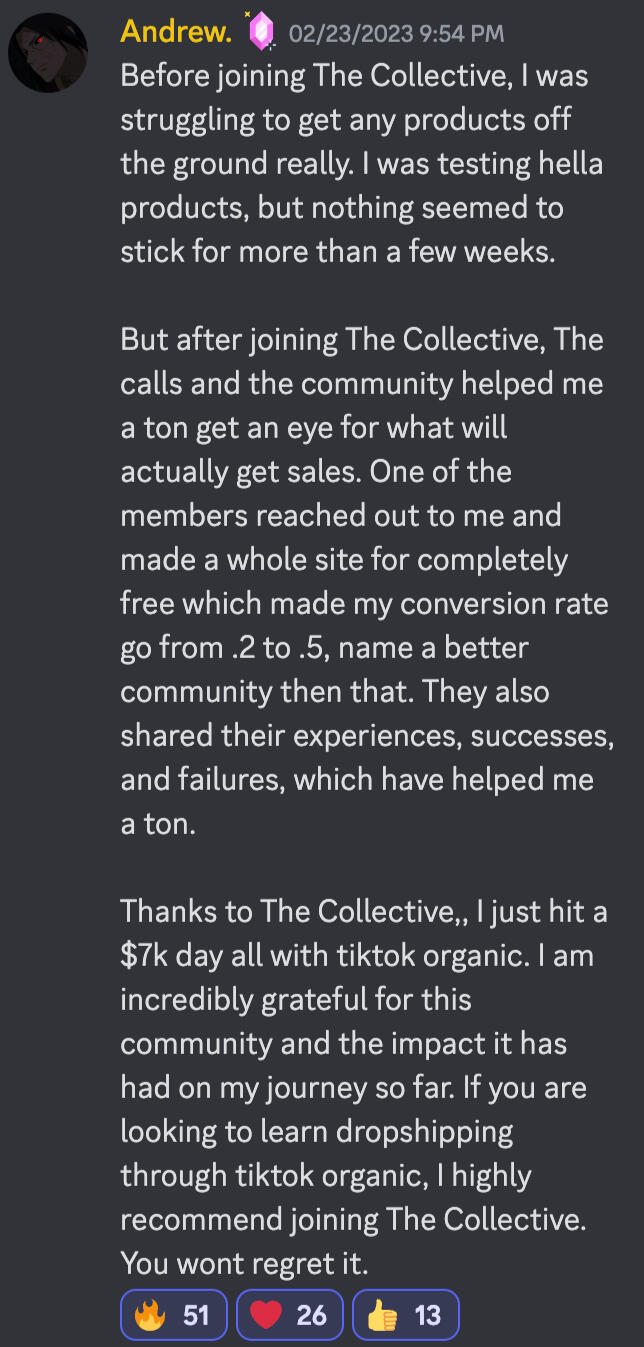The image size is (644, 1347).
Task: Click the thumbs up count 13
Action: click(x=428, y=1314)
